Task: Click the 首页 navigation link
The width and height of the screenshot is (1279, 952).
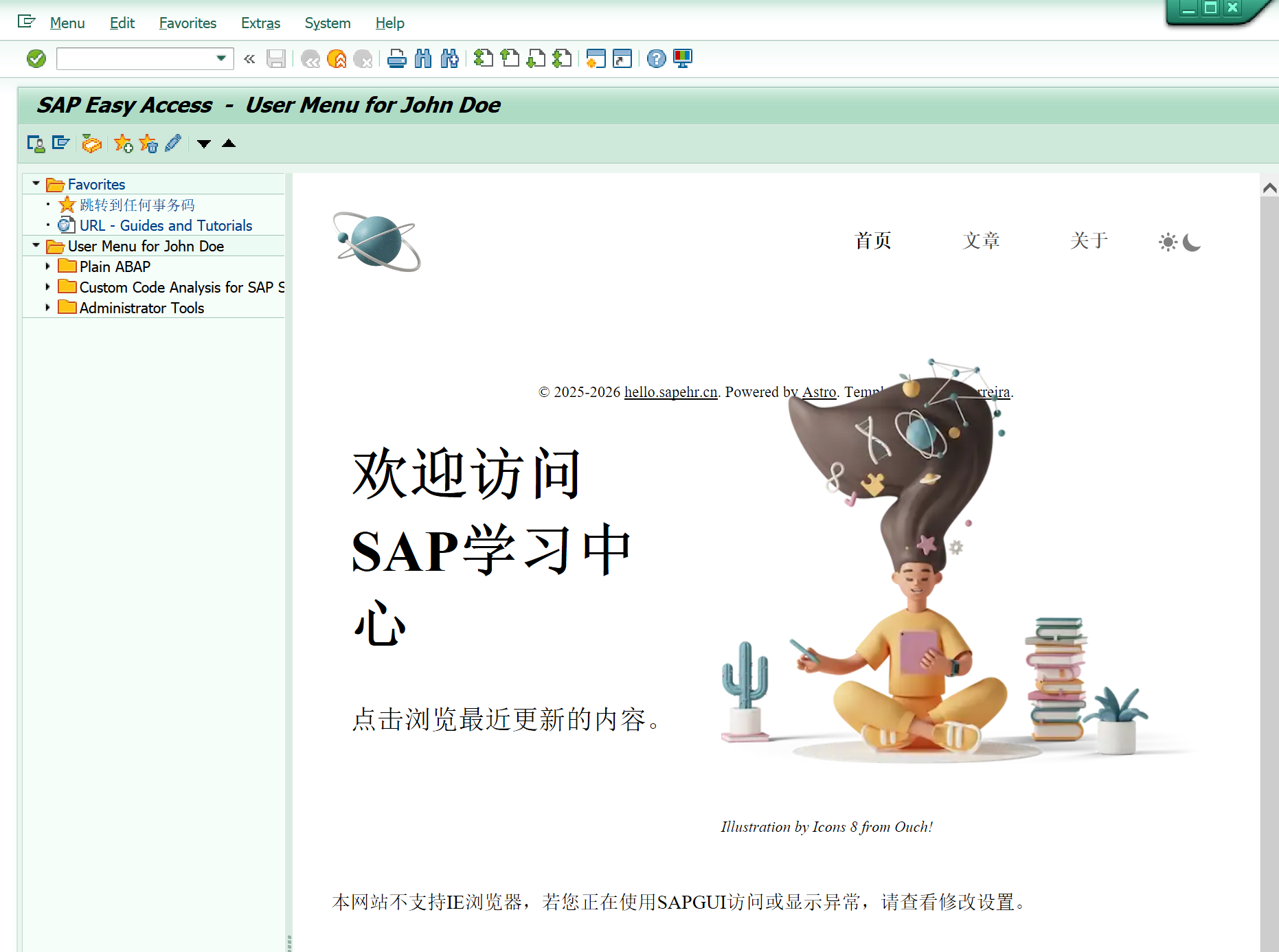Action: tap(873, 240)
